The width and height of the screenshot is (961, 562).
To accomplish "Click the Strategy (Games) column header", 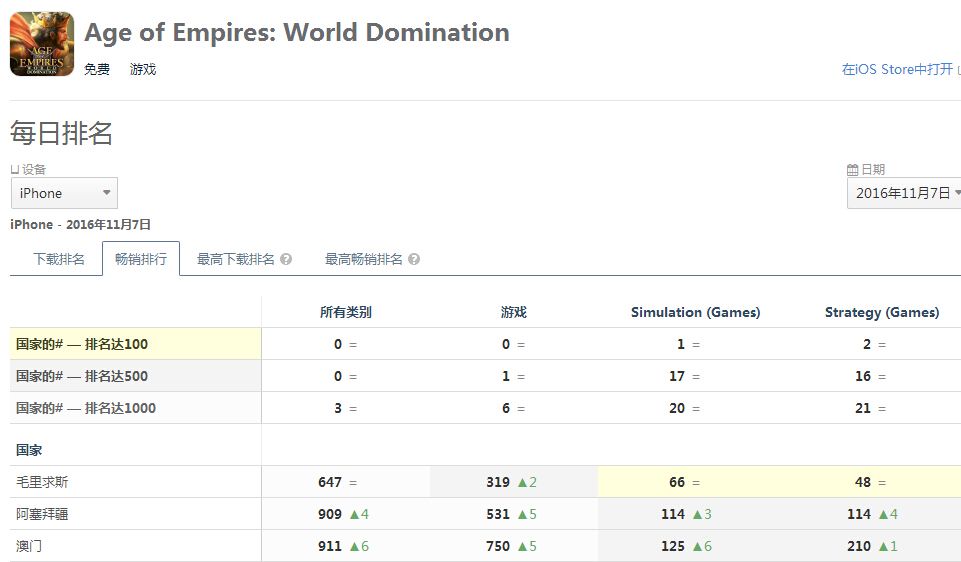I will tap(882, 312).
